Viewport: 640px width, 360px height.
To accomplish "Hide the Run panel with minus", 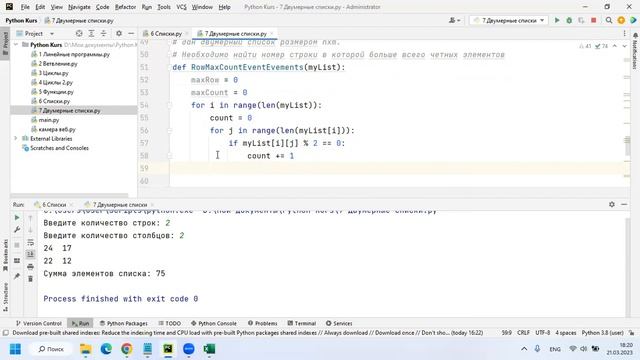I will (x=624, y=204).
